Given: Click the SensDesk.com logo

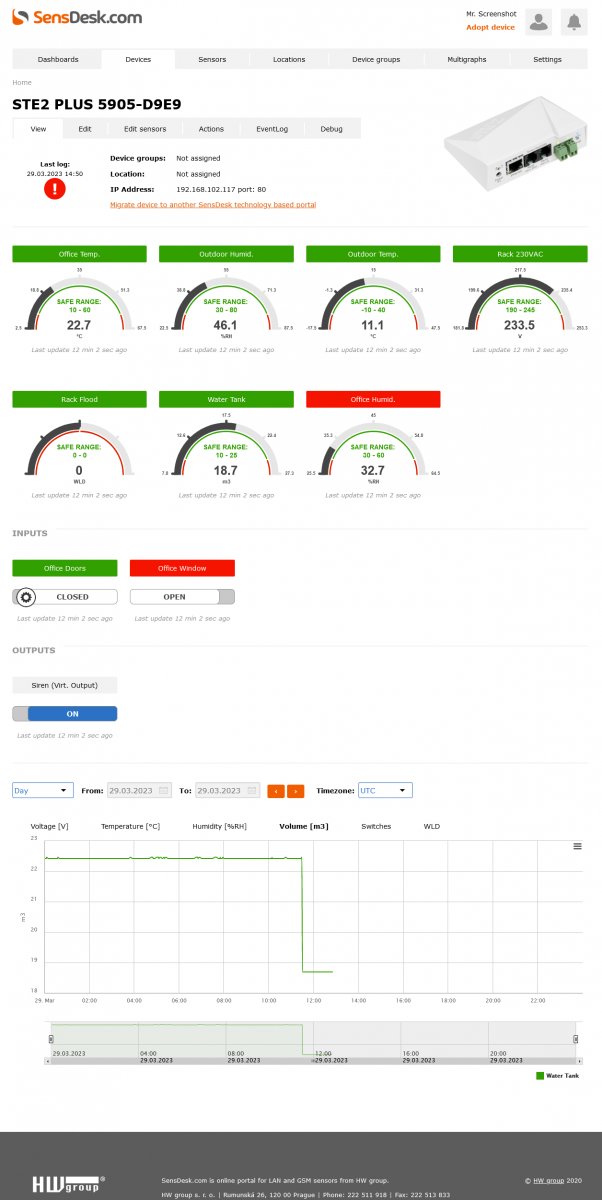Looking at the screenshot, I should 77,17.
